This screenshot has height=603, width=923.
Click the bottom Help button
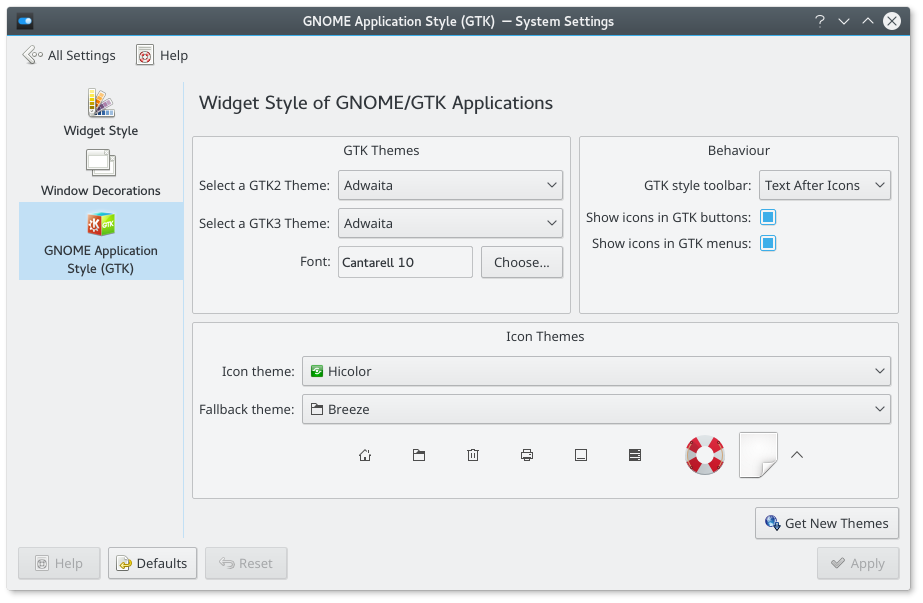59,564
